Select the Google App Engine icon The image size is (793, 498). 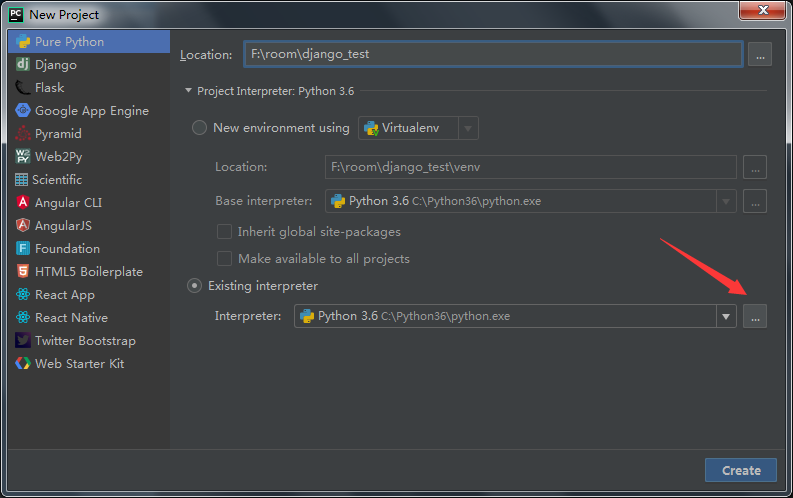click(x=23, y=110)
